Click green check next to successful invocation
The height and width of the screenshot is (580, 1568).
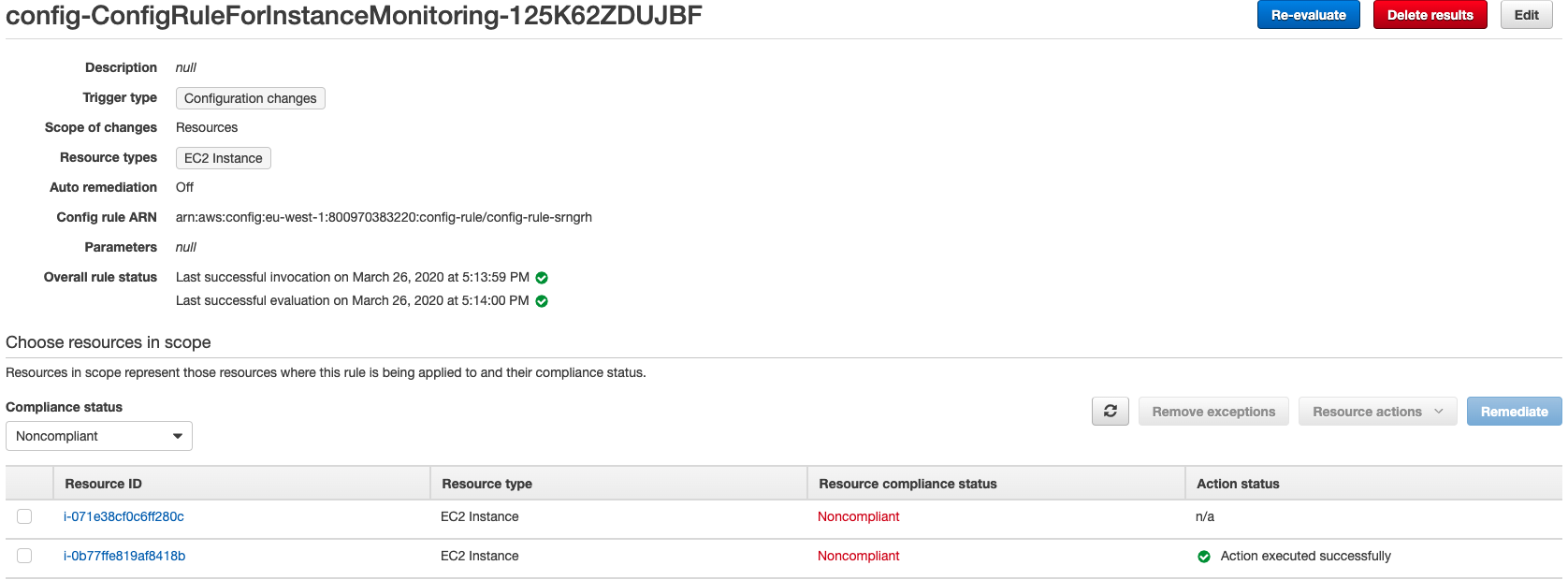[x=542, y=278]
